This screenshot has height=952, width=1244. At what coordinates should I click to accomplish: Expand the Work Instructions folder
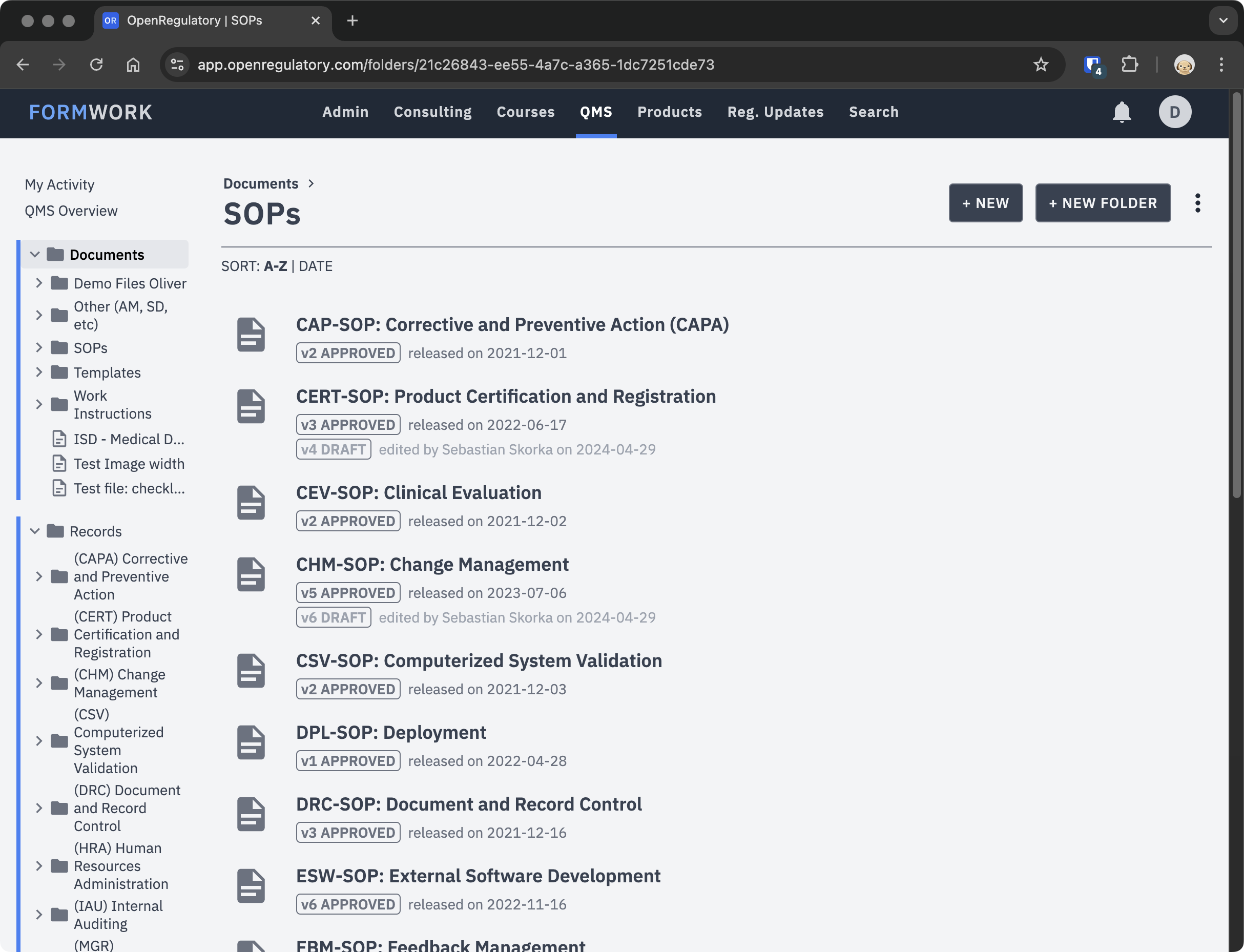(39, 405)
